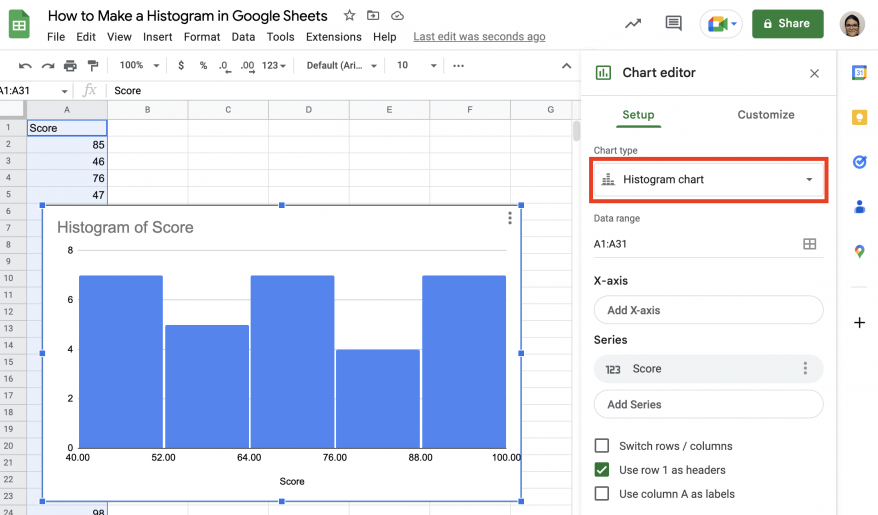The height and width of the screenshot is (515, 878).
Task: Open the Edit menu
Action: click(86, 37)
